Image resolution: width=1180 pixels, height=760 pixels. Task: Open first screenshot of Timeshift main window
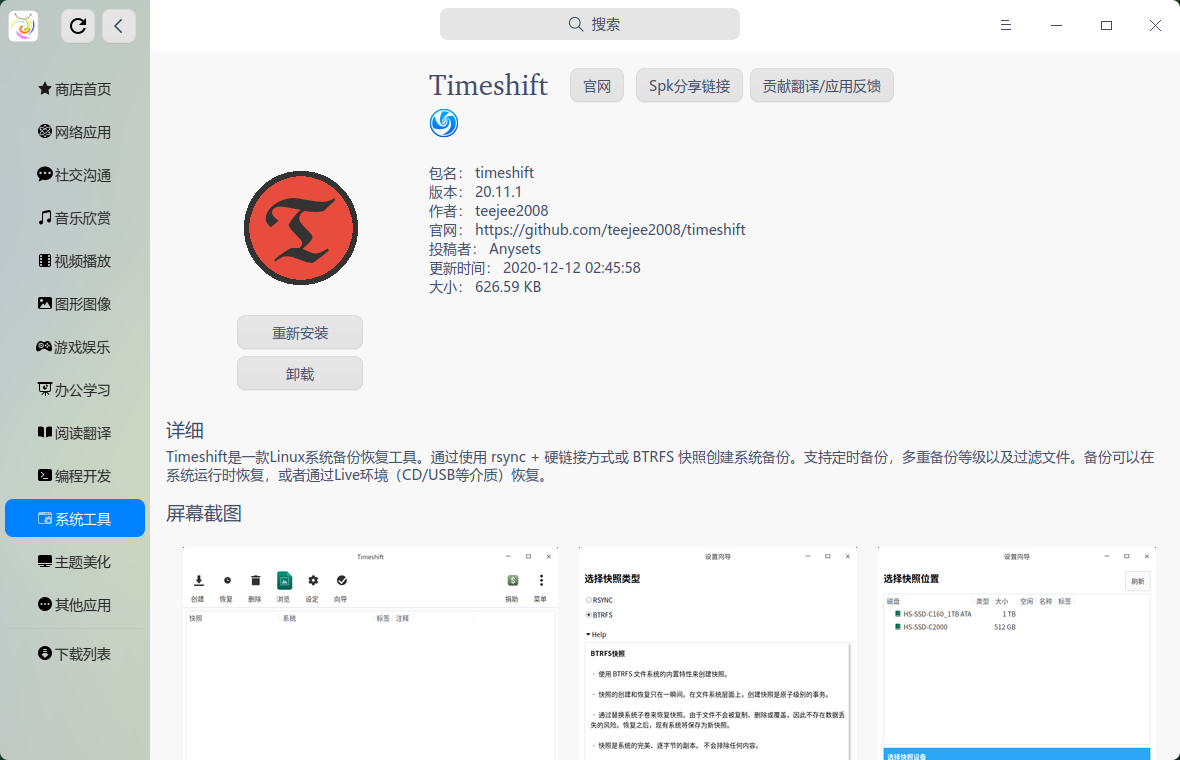(x=370, y=653)
